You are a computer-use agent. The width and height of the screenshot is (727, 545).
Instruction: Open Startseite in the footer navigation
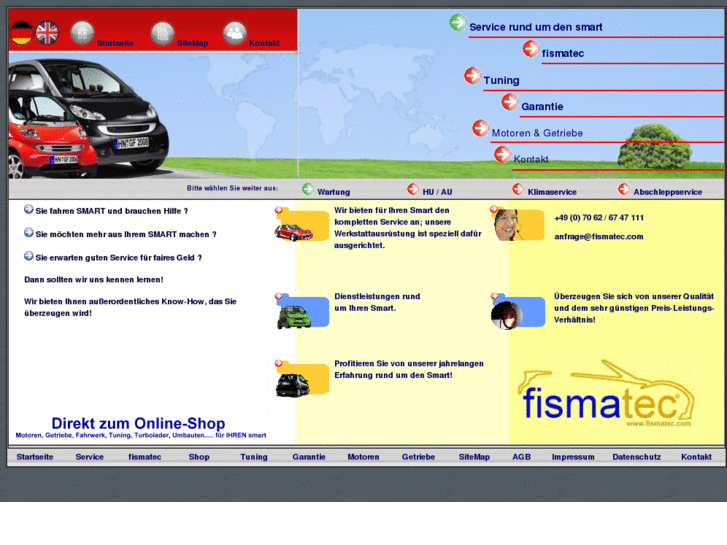click(x=35, y=457)
